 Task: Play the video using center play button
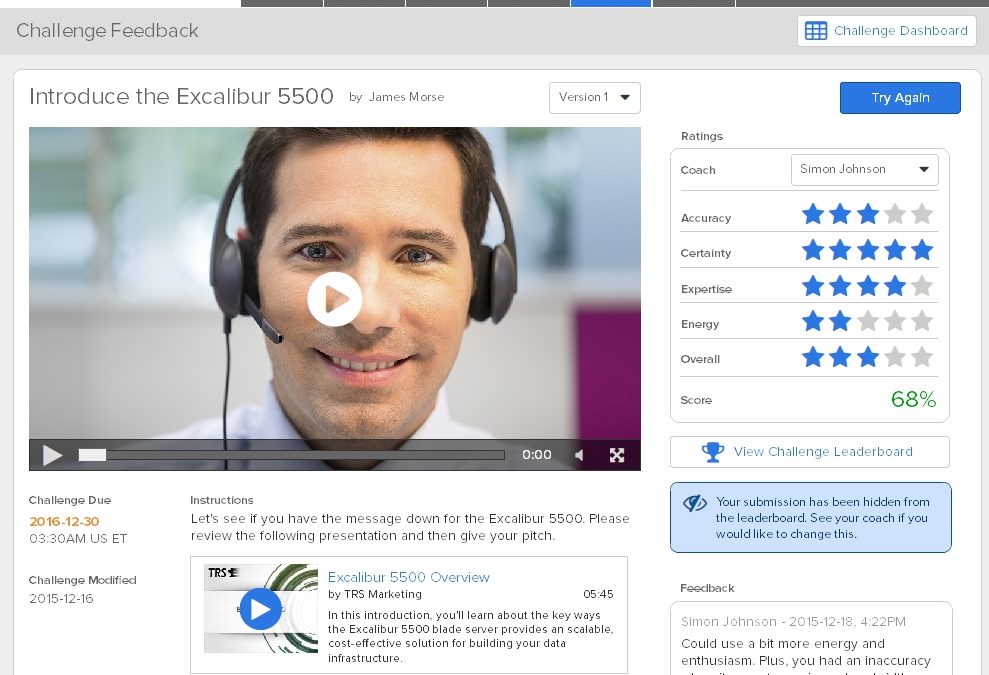[334, 299]
